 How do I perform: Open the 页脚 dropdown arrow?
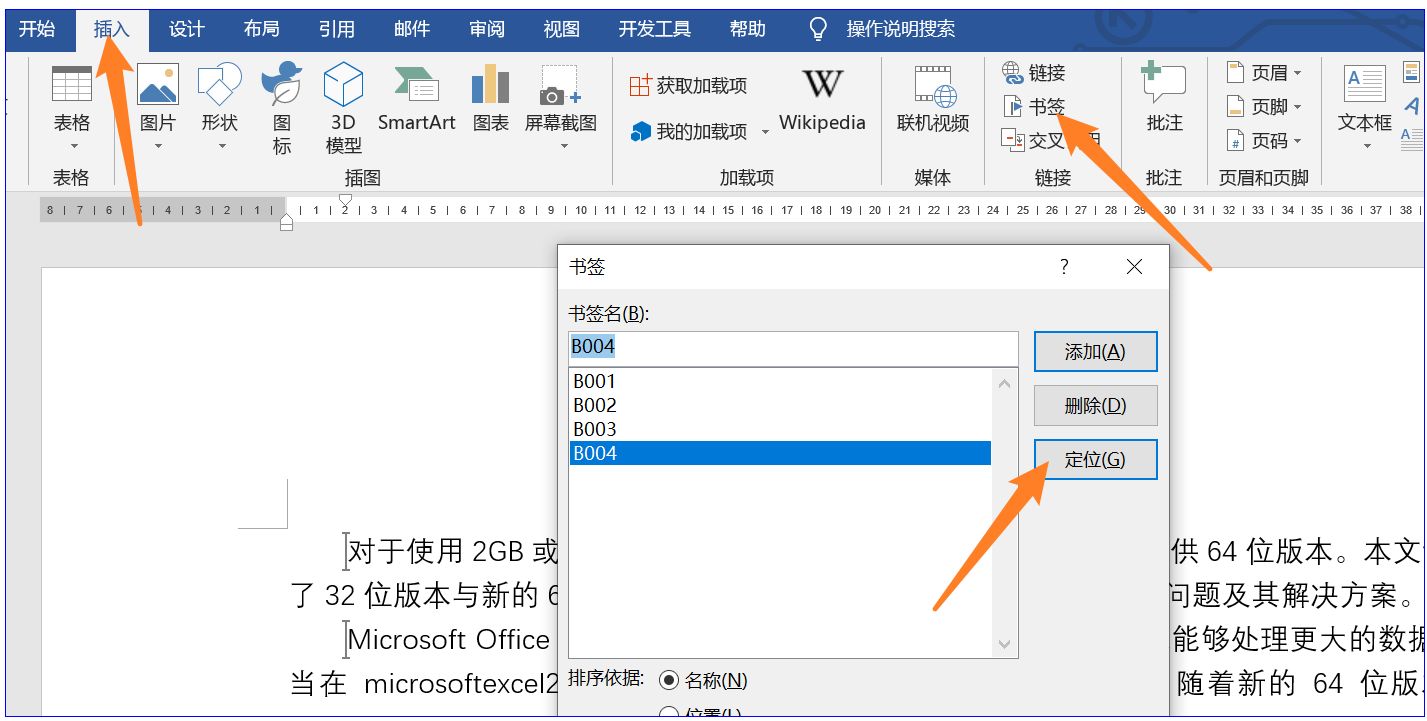coord(1298,107)
